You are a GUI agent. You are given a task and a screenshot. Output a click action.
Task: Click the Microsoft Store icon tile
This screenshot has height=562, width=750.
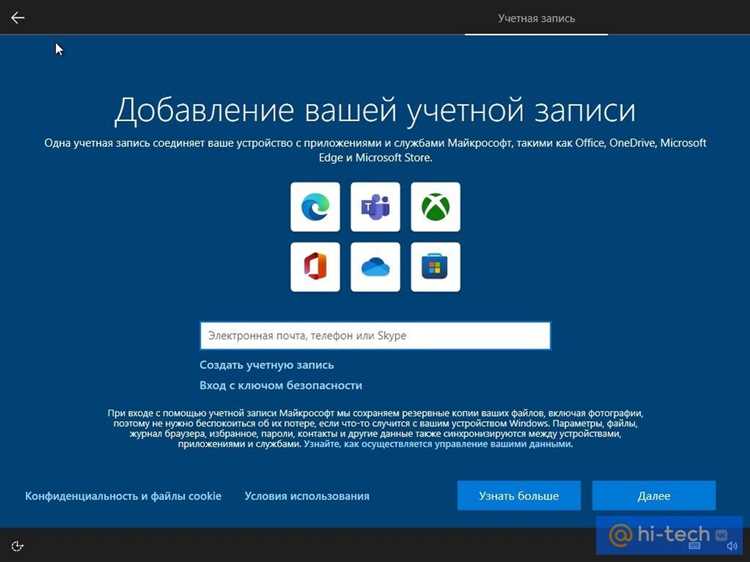(x=435, y=267)
